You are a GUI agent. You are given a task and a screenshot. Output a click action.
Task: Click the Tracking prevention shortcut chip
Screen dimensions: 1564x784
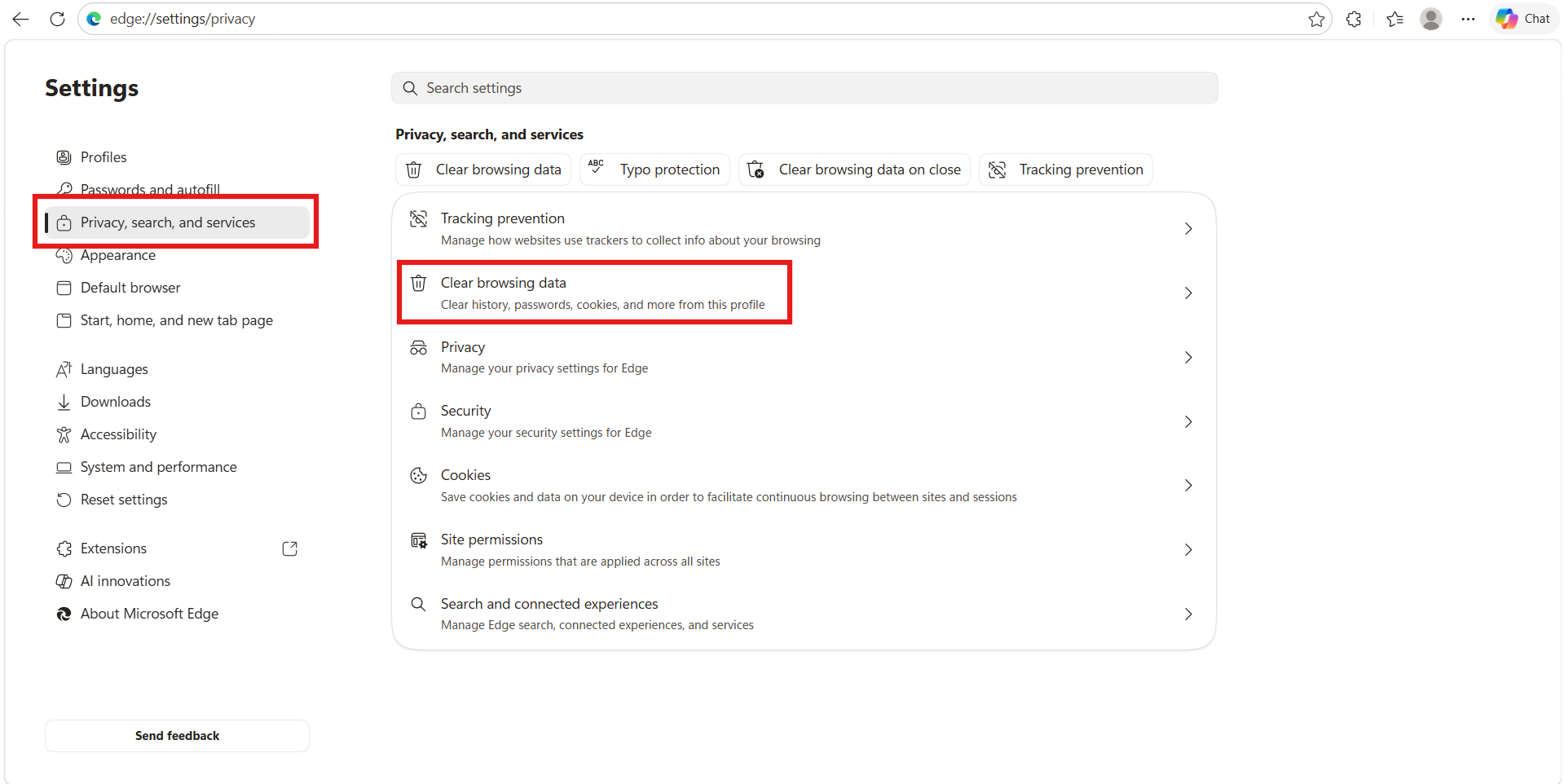tap(1066, 170)
